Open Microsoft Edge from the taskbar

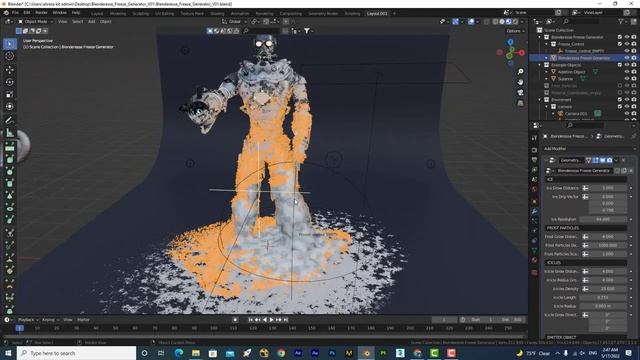(x=179, y=353)
